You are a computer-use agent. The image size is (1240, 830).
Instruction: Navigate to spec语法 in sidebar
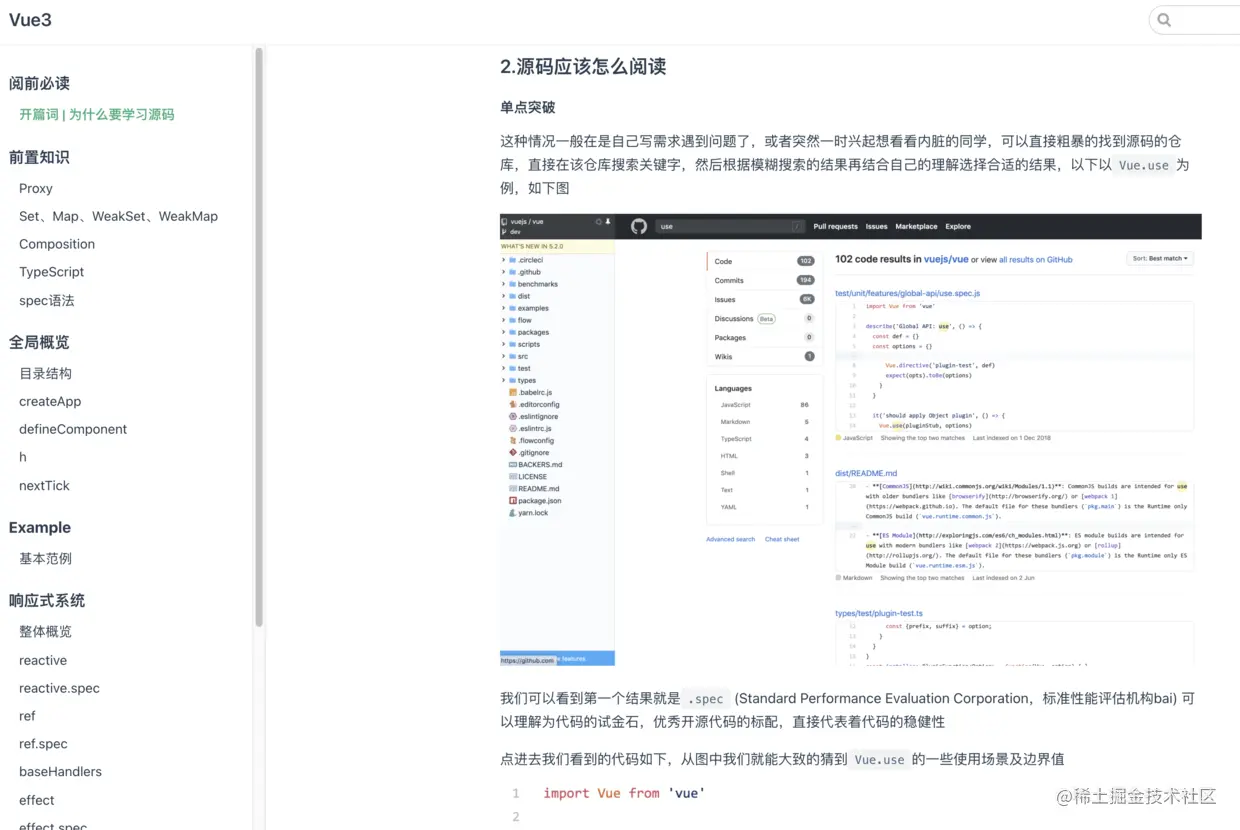pos(47,300)
